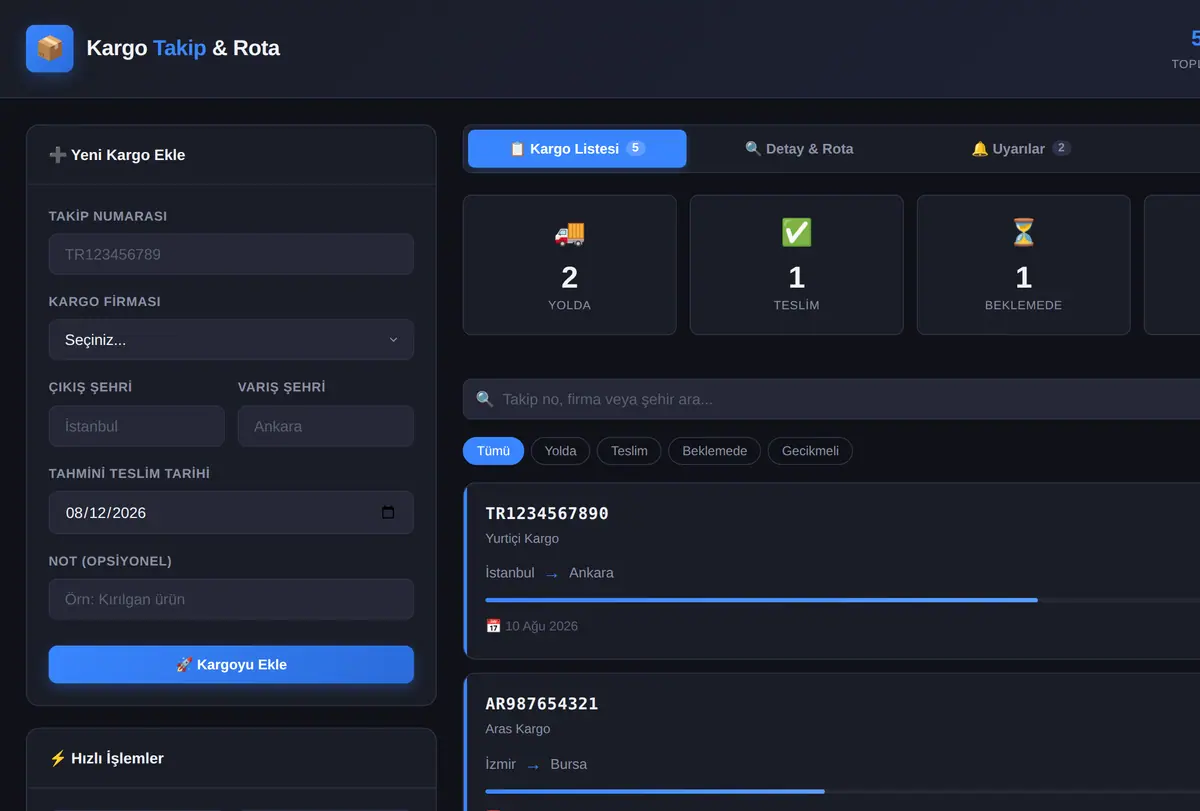
Task: Select the Tümü filter chip
Action: [x=493, y=451]
